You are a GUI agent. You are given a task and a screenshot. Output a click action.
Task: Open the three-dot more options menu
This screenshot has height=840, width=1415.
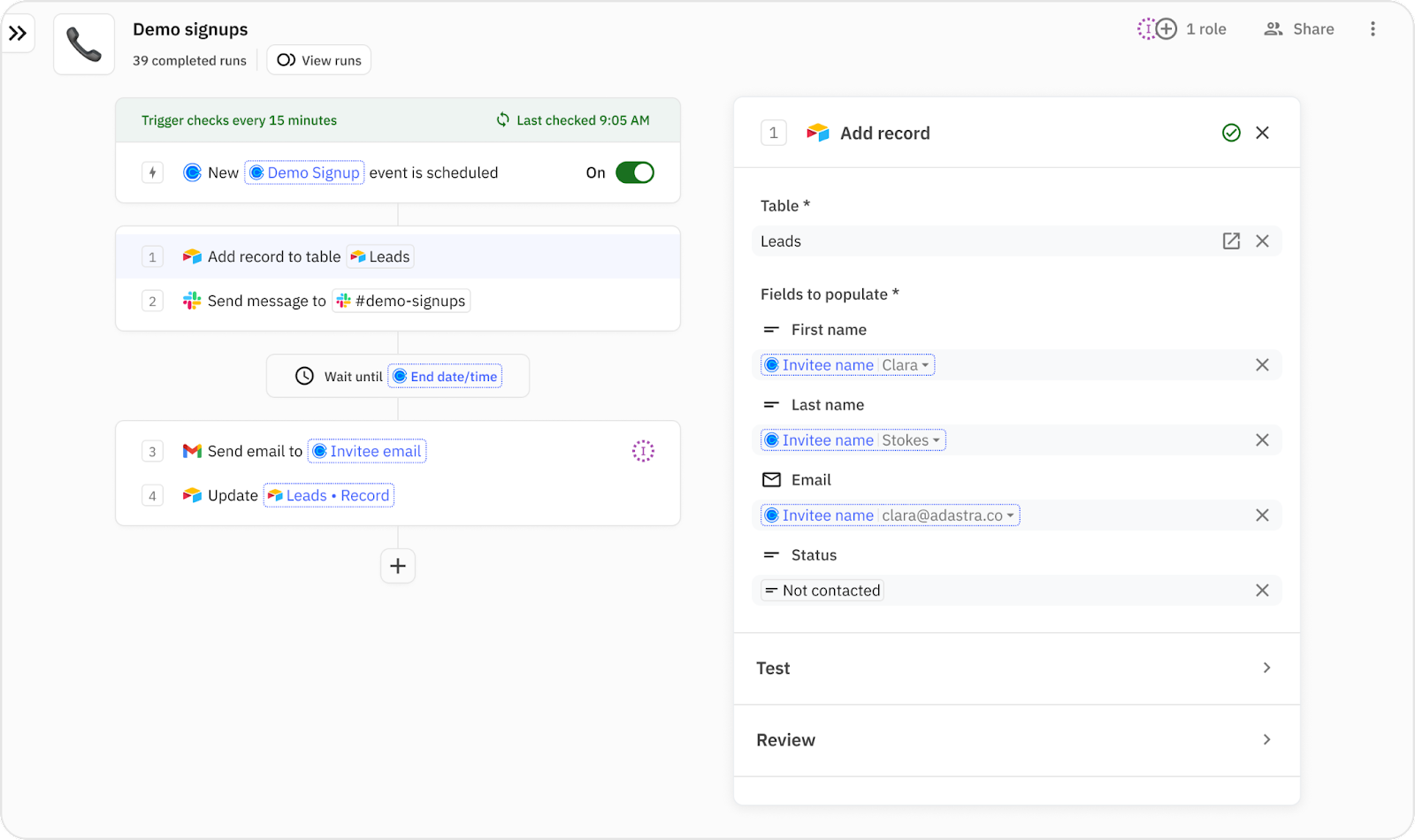coord(1373,29)
